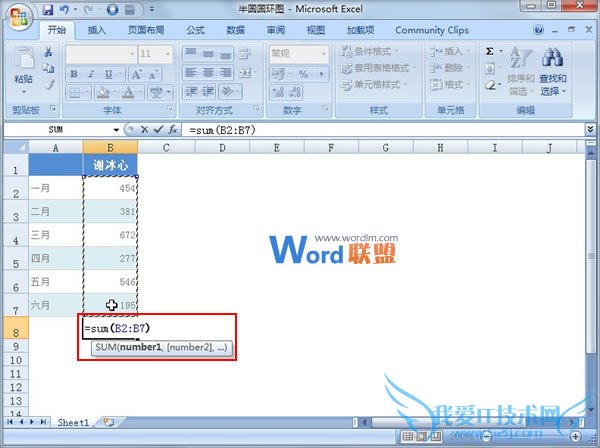Cut selection with the scissors icon
Image resolution: width=600 pixels, height=448 pixels.
click(x=48, y=52)
